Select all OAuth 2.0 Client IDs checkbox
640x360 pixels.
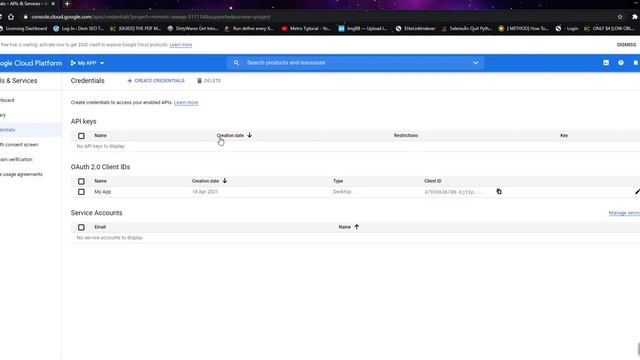[x=81, y=181]
